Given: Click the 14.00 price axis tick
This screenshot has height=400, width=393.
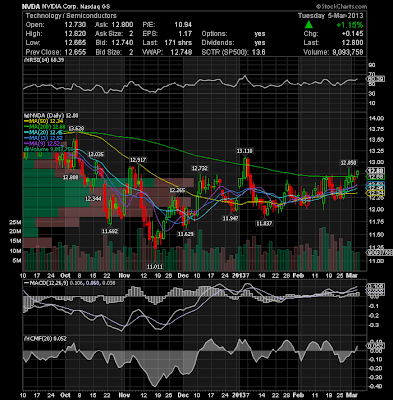Looking at the screenshot, I should [x=376, y=118].
